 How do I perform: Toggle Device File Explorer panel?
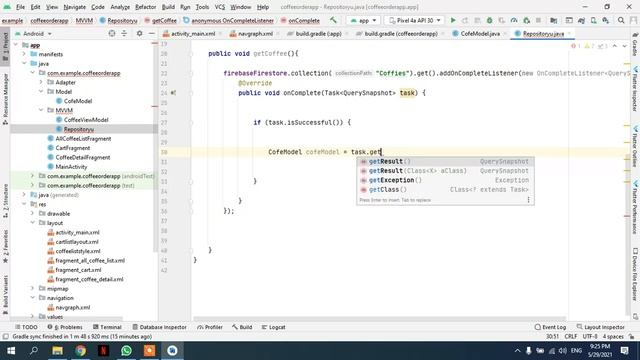click(x=635, y=274)
